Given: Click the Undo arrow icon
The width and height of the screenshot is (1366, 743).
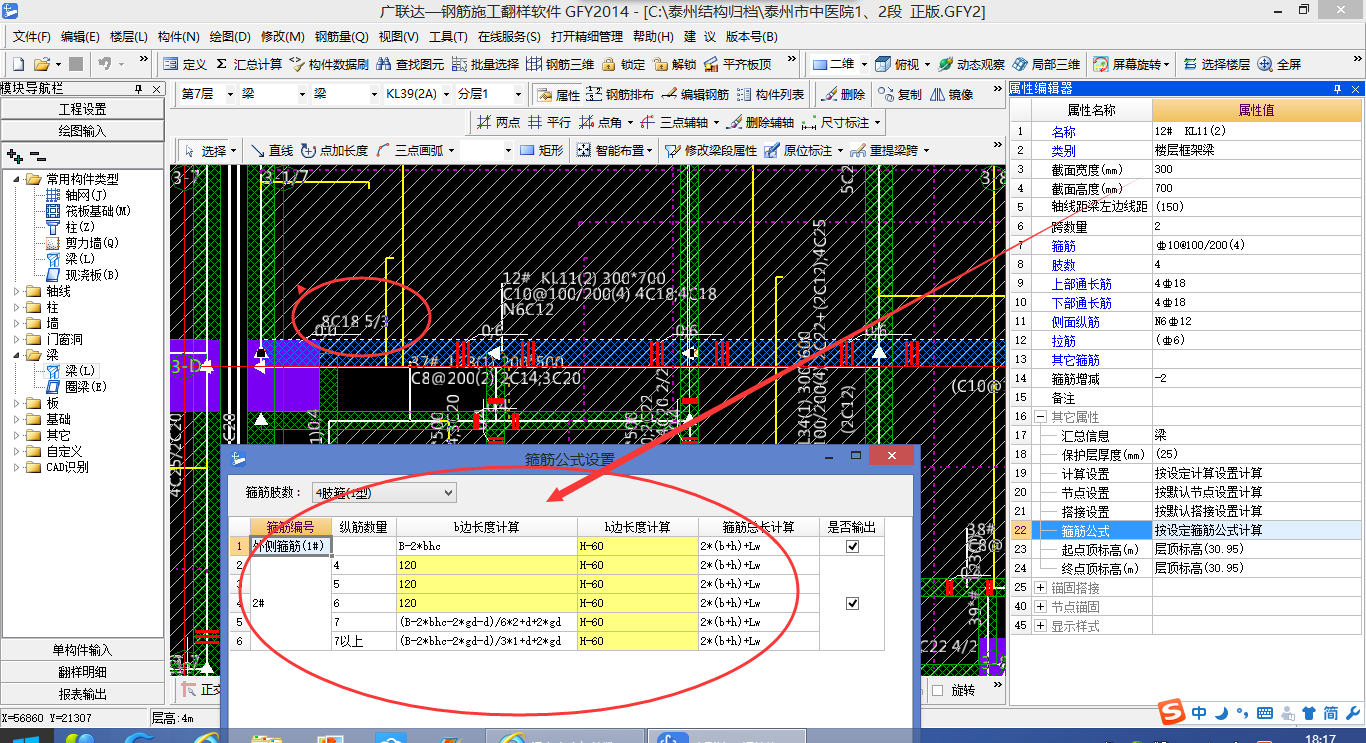Looking at the screenshot, I should (x=105, y=64).
